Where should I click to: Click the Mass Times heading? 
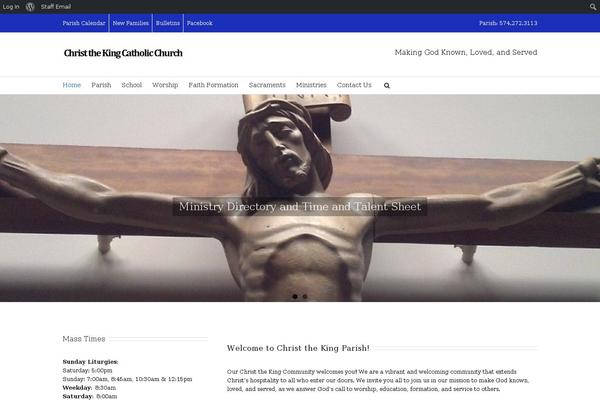84,339
